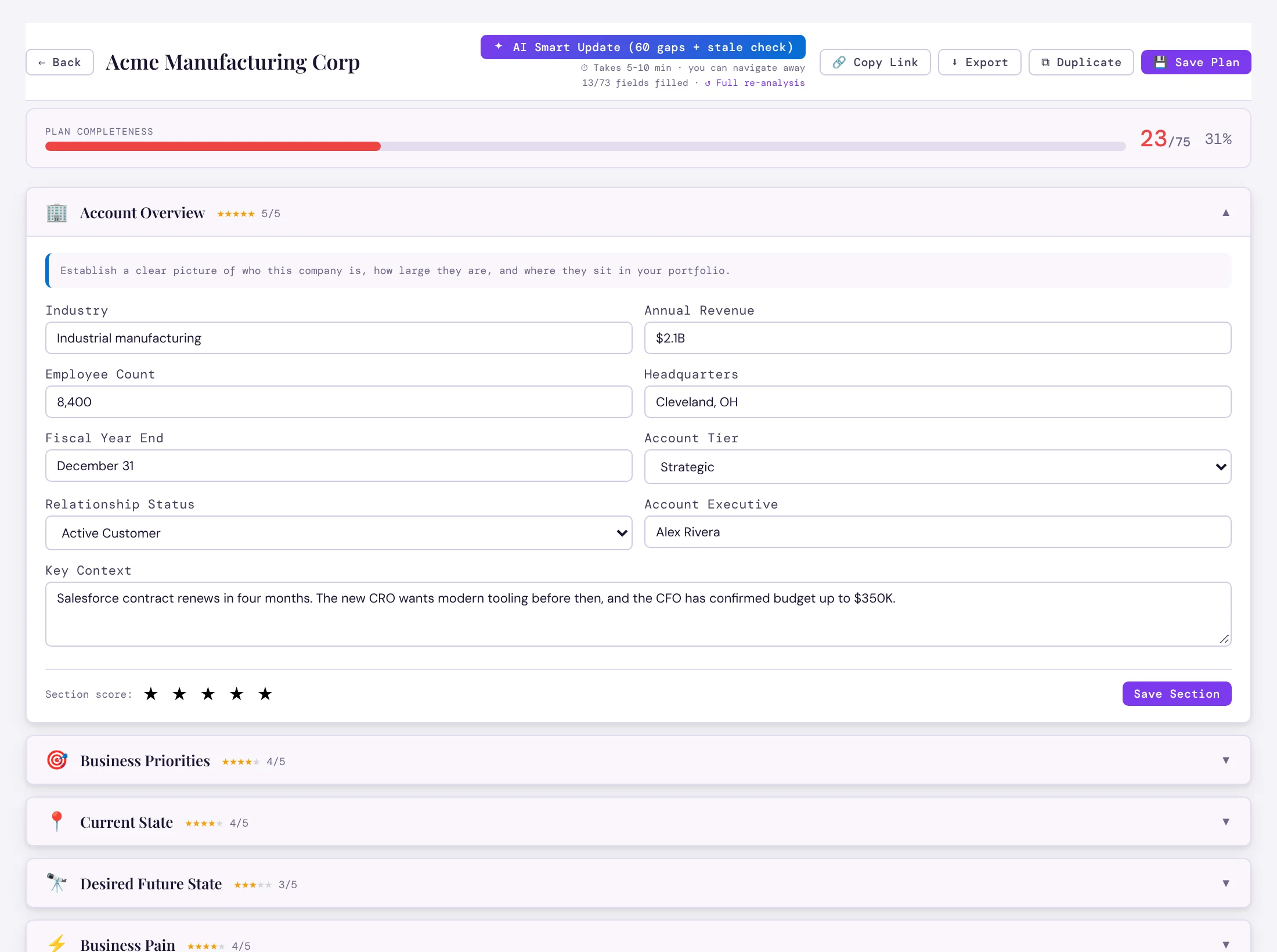Click the Business Priorities target icon

(57, 760)
